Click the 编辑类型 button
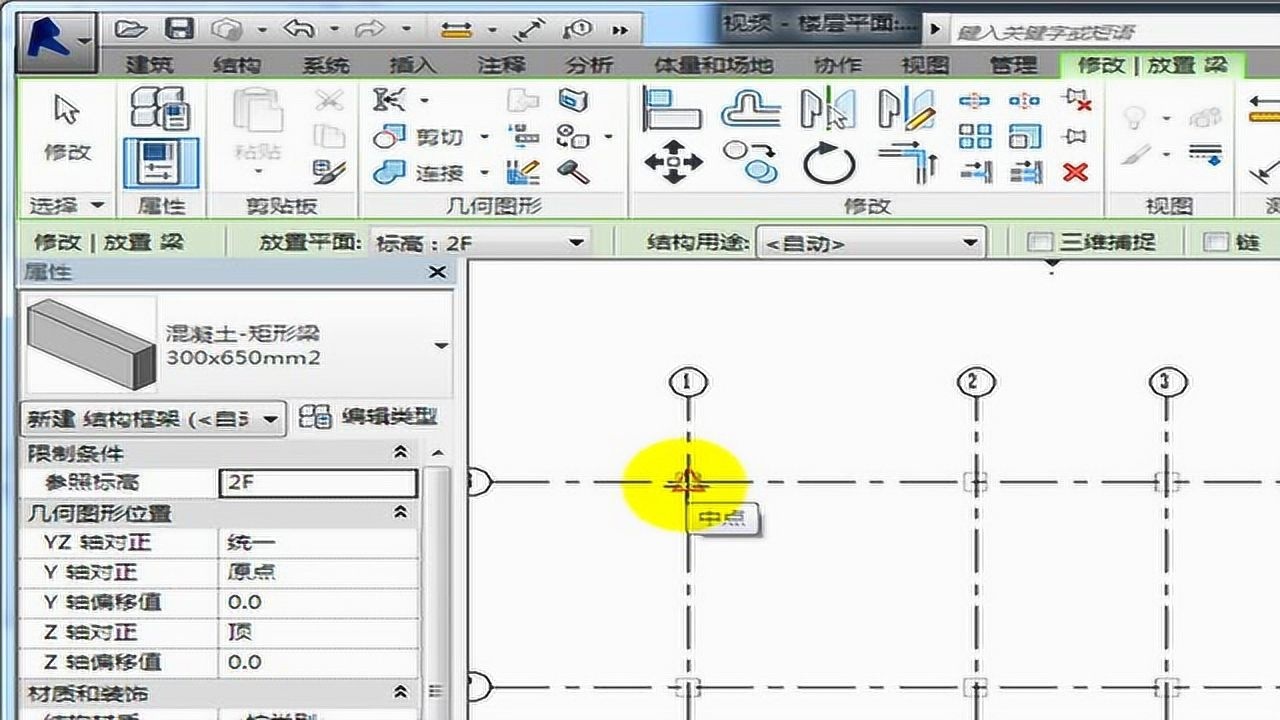Screen dimensions: 1280x720 click(x=368, y=417)
